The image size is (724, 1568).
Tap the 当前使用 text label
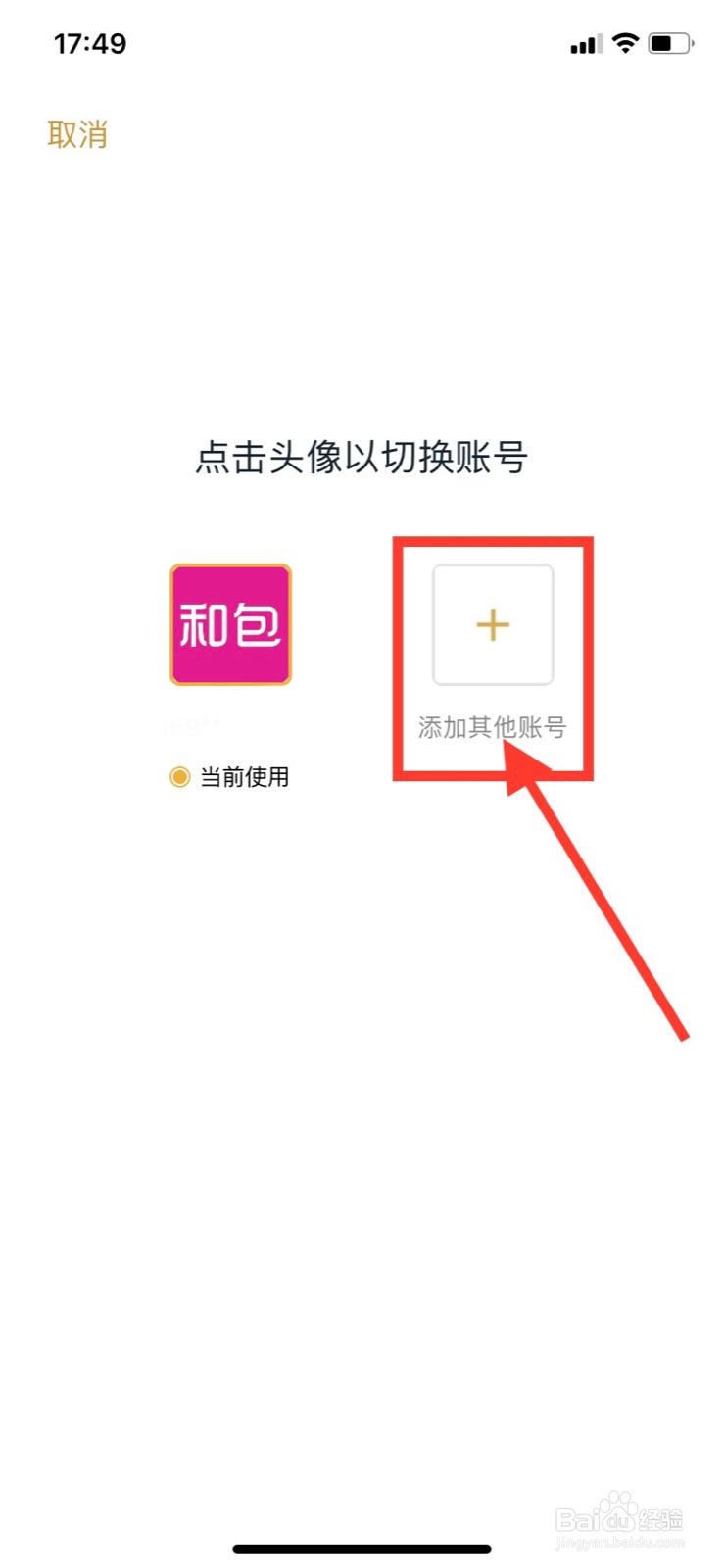245,777
